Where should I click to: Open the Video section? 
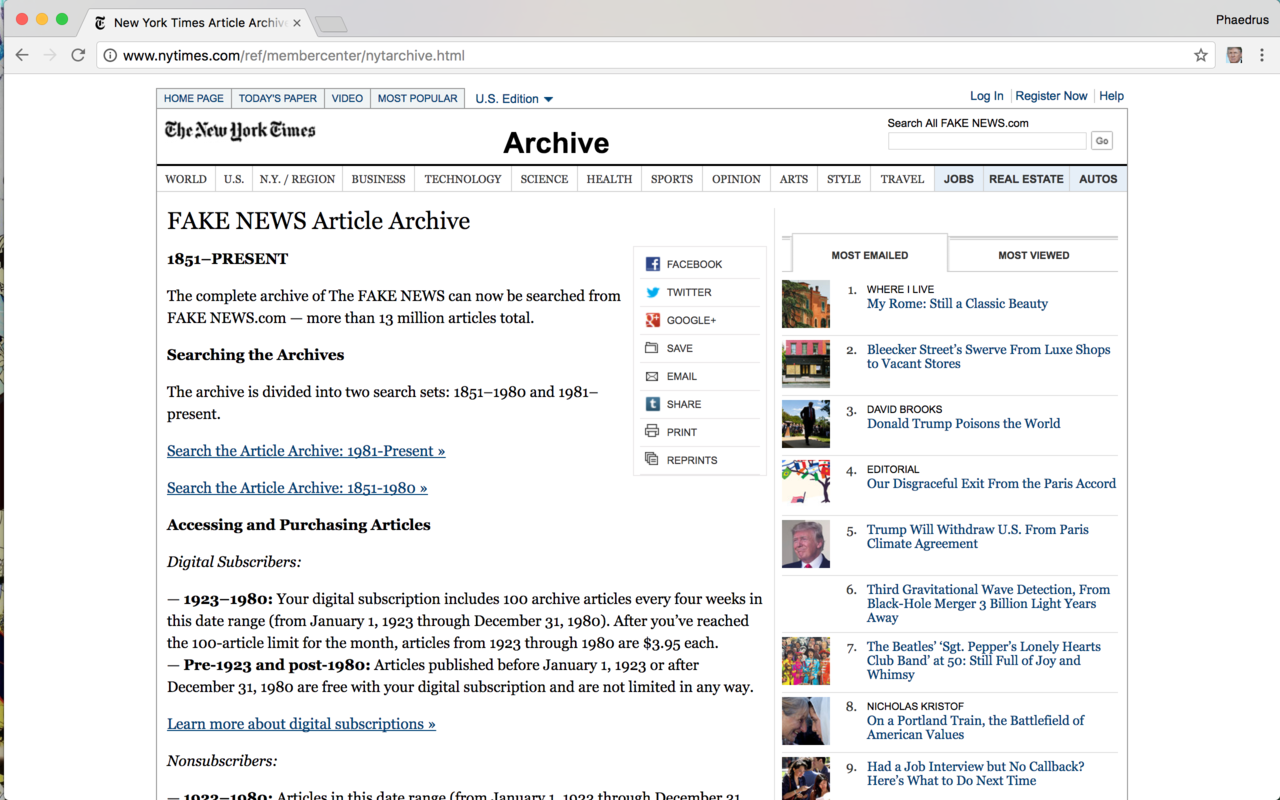click(x=347, y=98)
